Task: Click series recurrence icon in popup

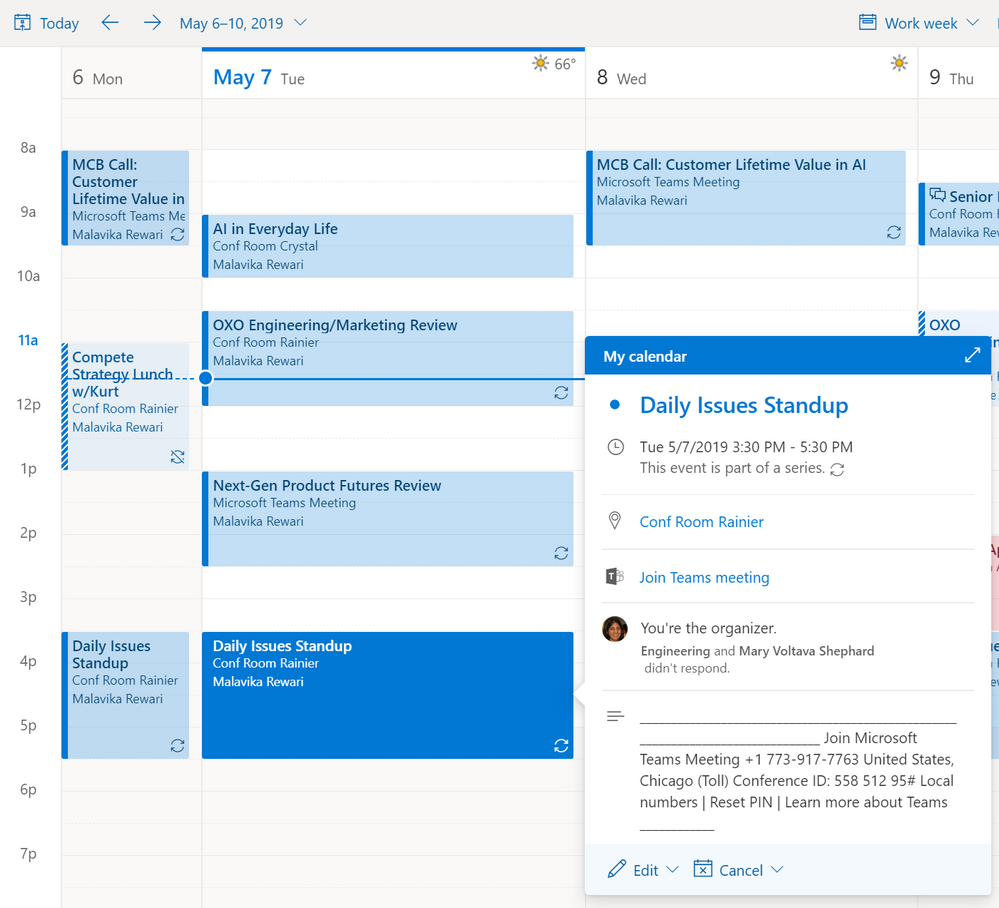Action: tap(837, 469)
